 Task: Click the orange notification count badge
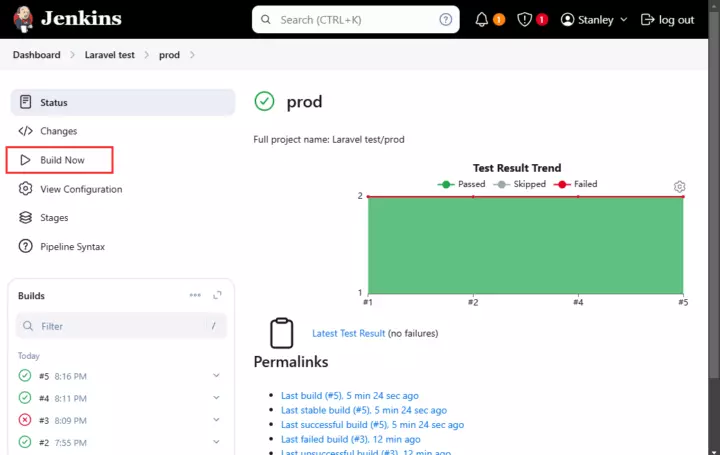pyautogui.click(x=499, y=20)
